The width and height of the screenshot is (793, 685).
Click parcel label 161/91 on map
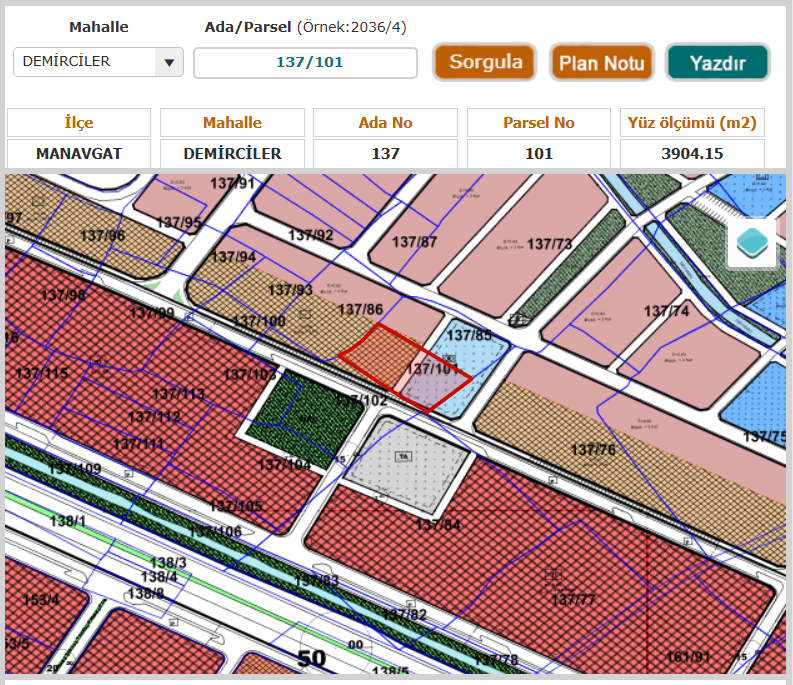(688, 657)
